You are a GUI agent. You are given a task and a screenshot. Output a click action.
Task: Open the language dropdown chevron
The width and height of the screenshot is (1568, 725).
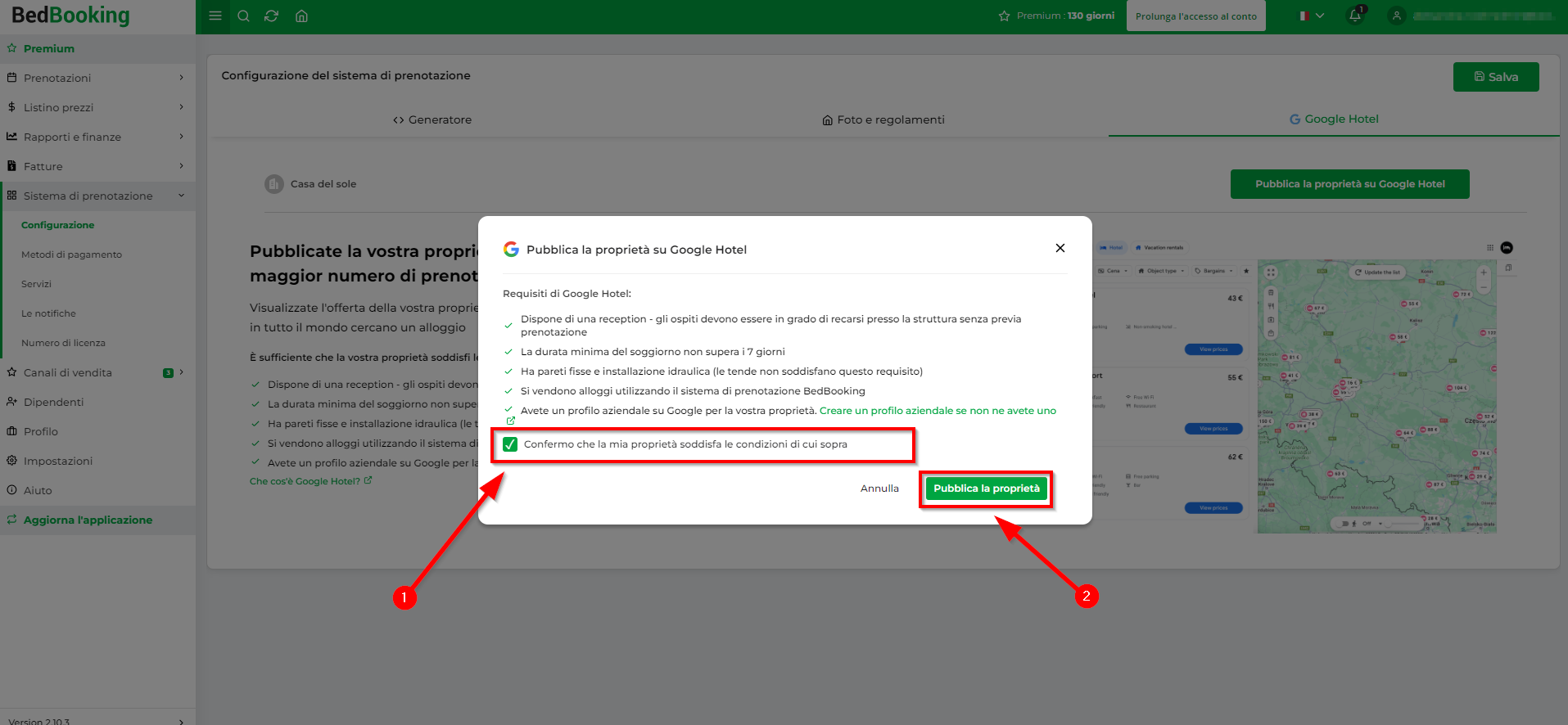point(1320,16)
